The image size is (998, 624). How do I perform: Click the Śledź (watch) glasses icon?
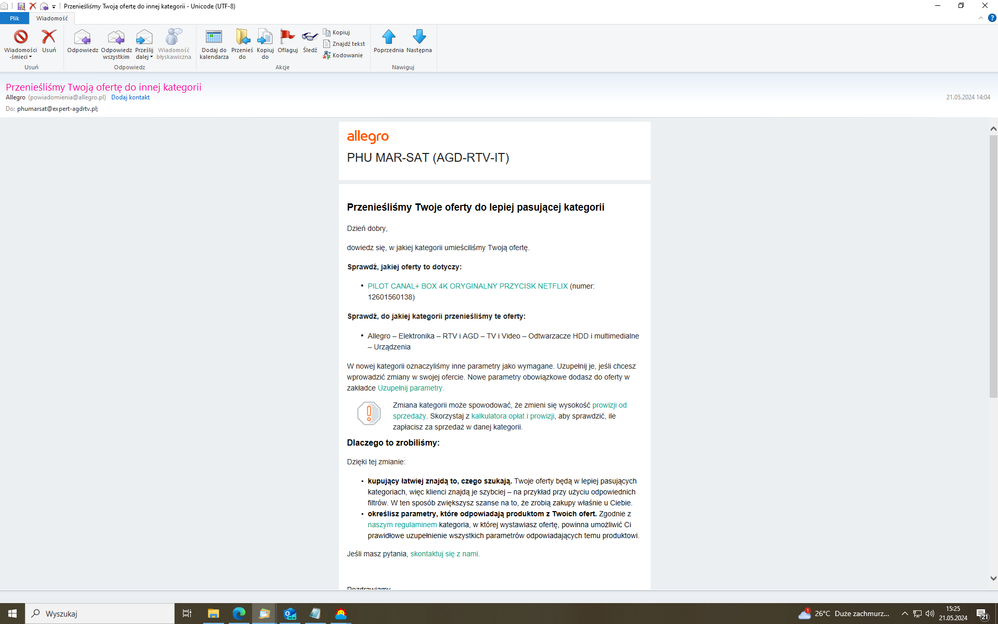[310, 38]
